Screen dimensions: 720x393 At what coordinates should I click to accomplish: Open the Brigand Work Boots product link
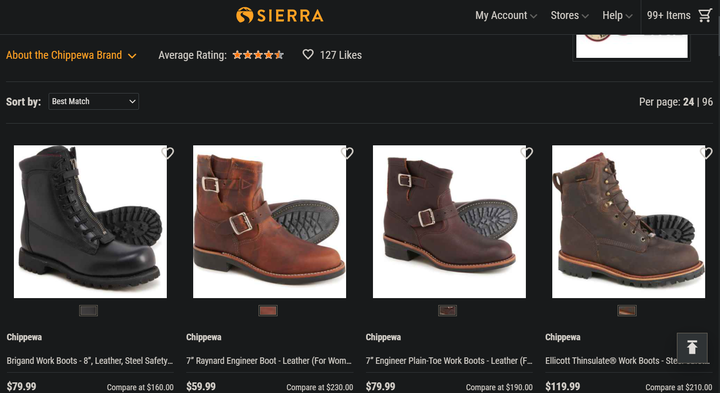click(90, 361)
